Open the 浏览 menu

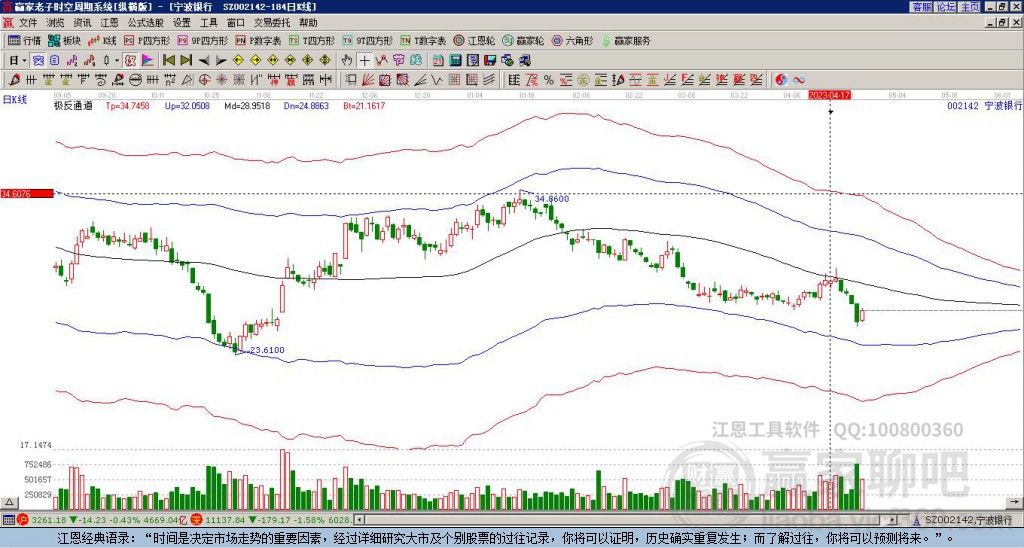pos(56,23)
